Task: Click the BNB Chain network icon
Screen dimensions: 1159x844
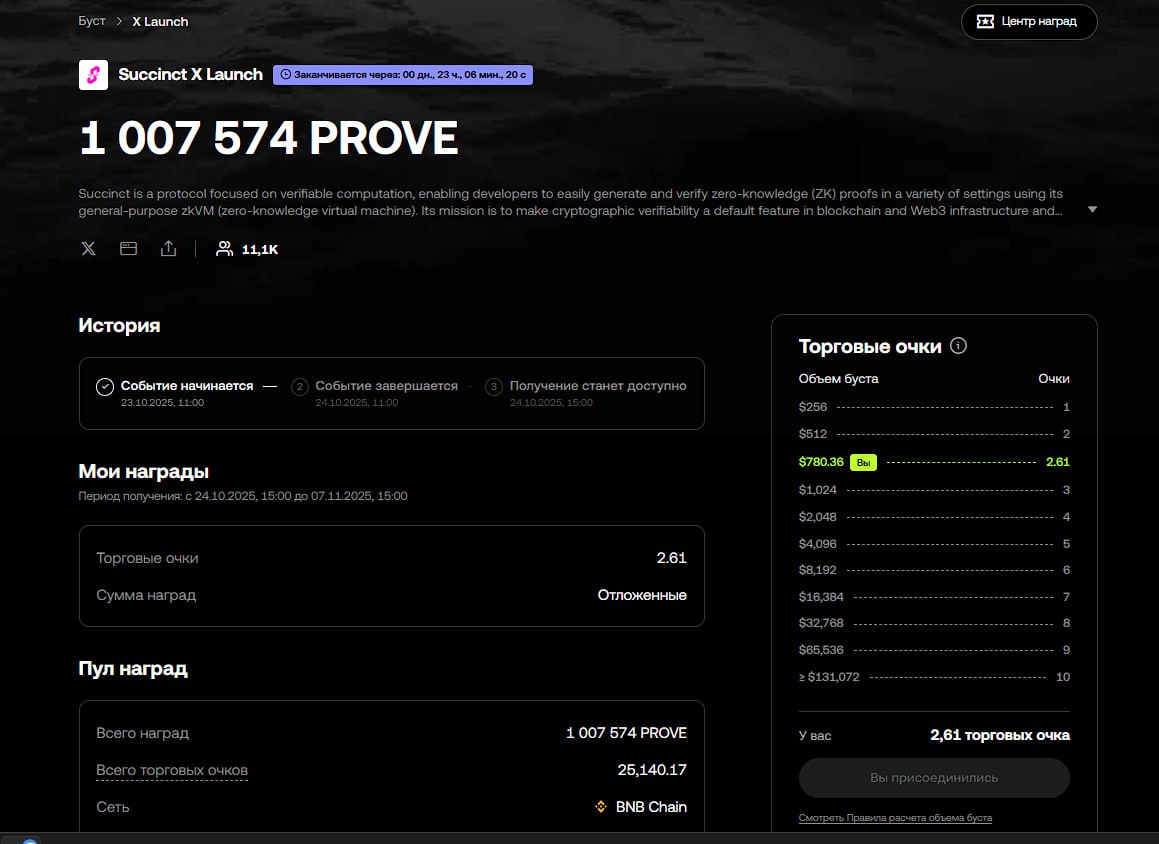Action: coord(602,807)
